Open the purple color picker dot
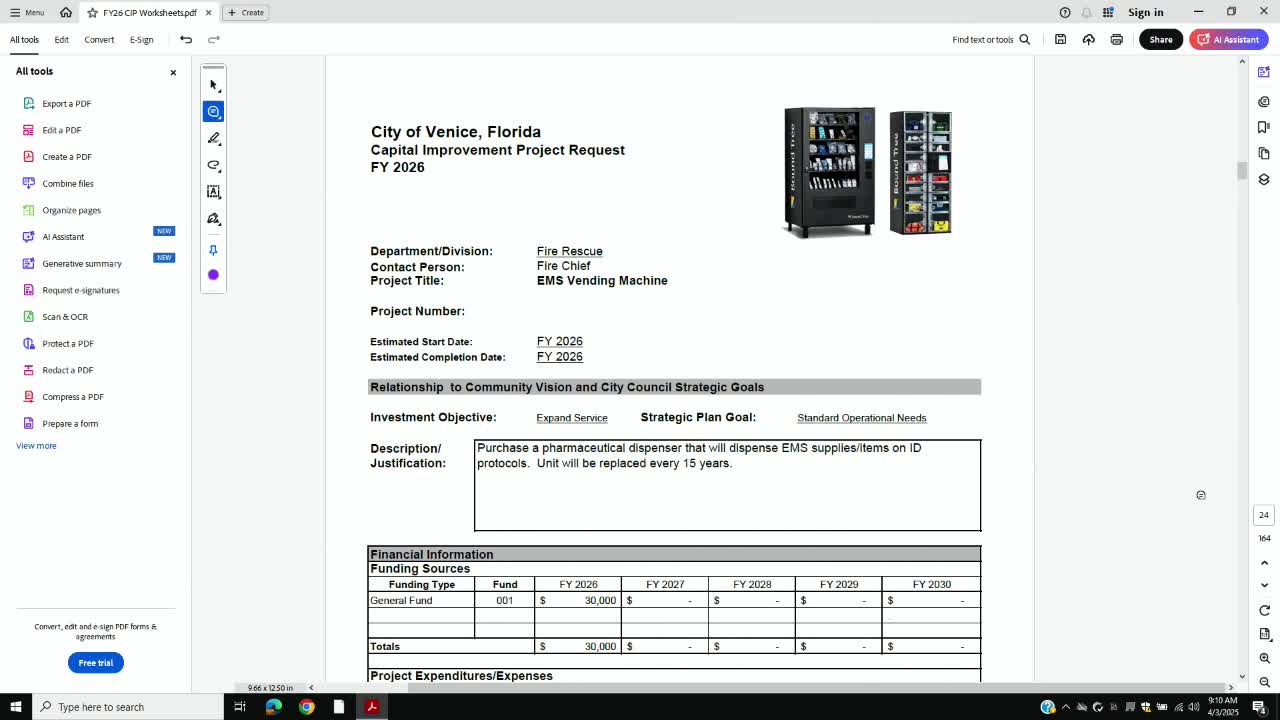The image size is (1280, 720). 213,275
